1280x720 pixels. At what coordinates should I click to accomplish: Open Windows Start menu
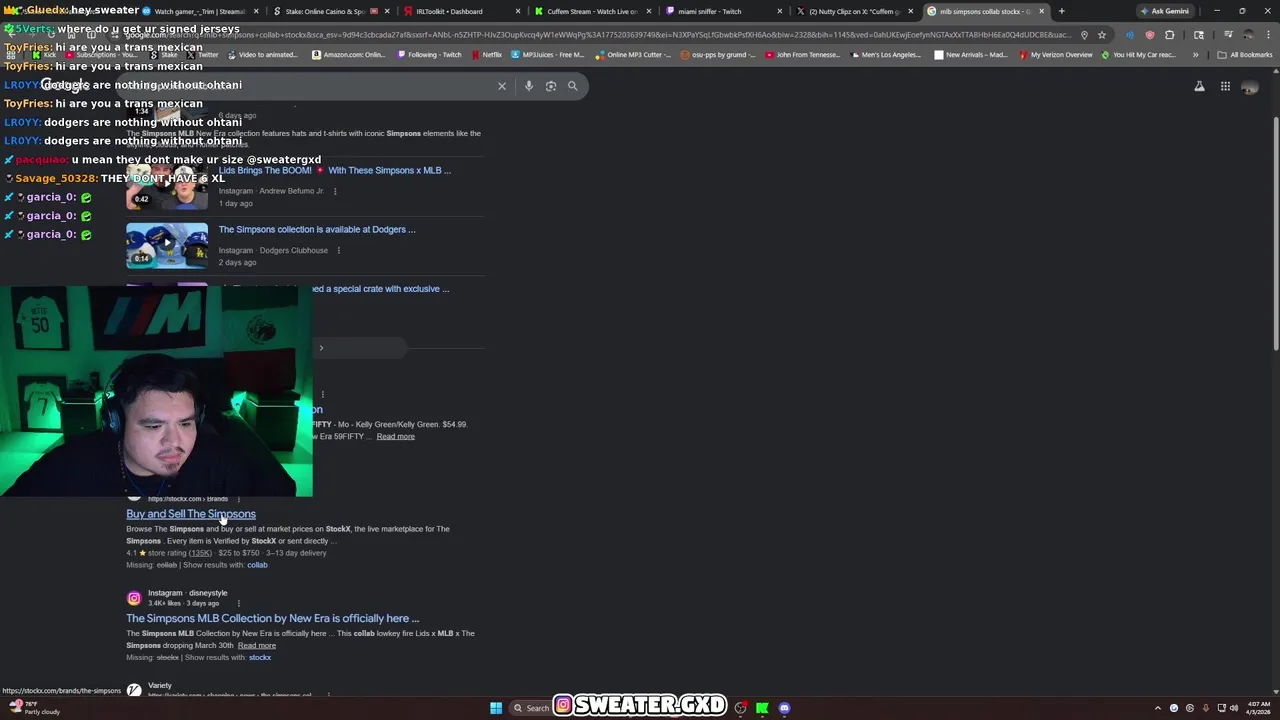tap(496, 708)
